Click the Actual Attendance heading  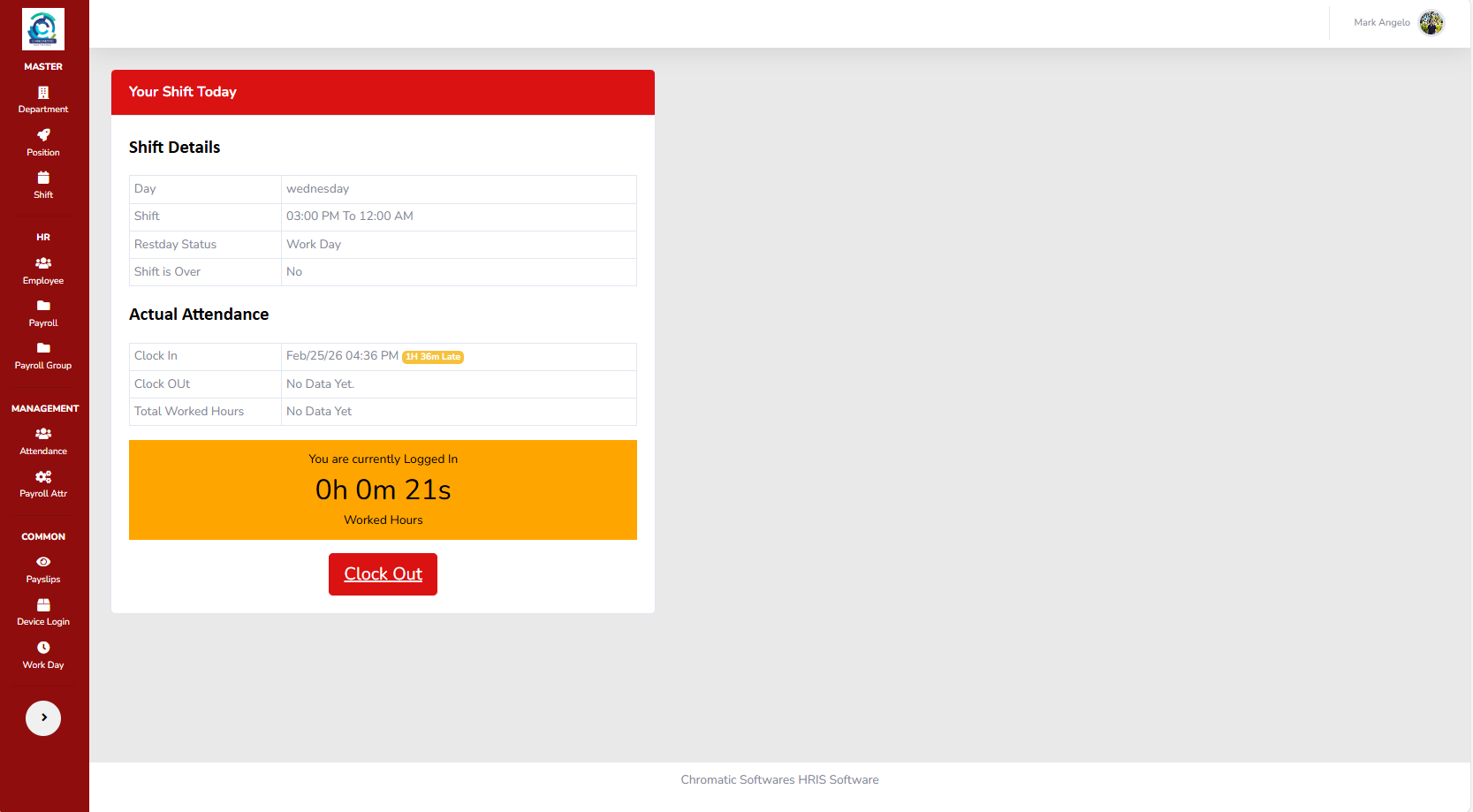(199, 315)
